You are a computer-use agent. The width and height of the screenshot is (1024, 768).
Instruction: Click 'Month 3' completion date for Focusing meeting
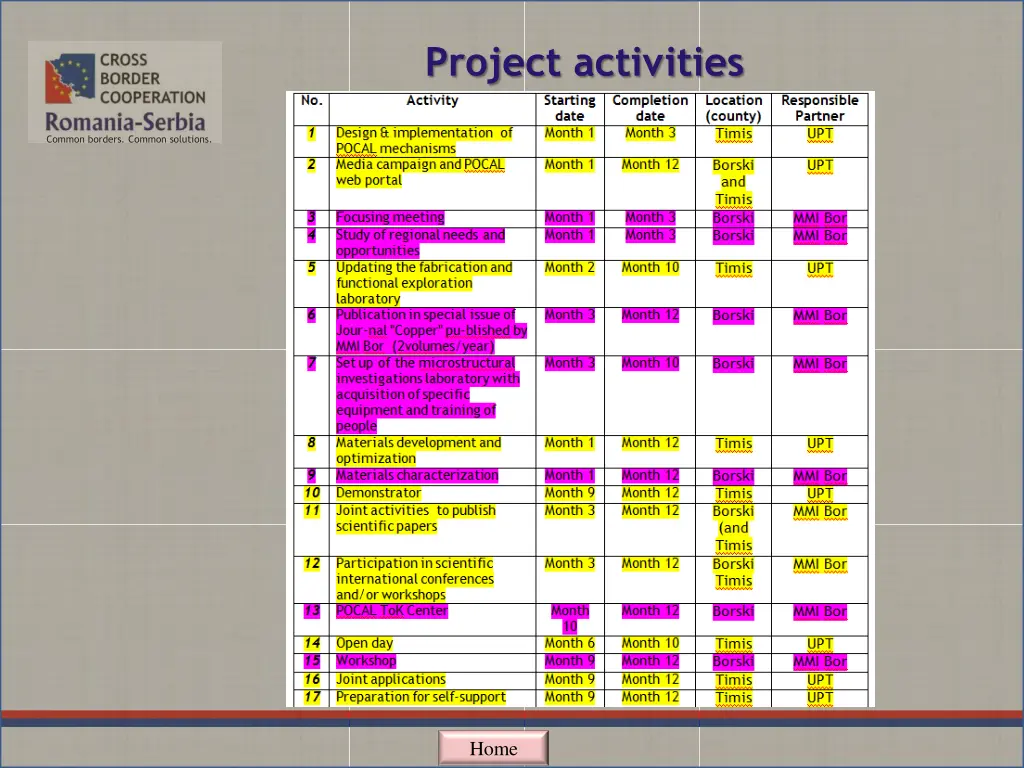click(650, 217)
